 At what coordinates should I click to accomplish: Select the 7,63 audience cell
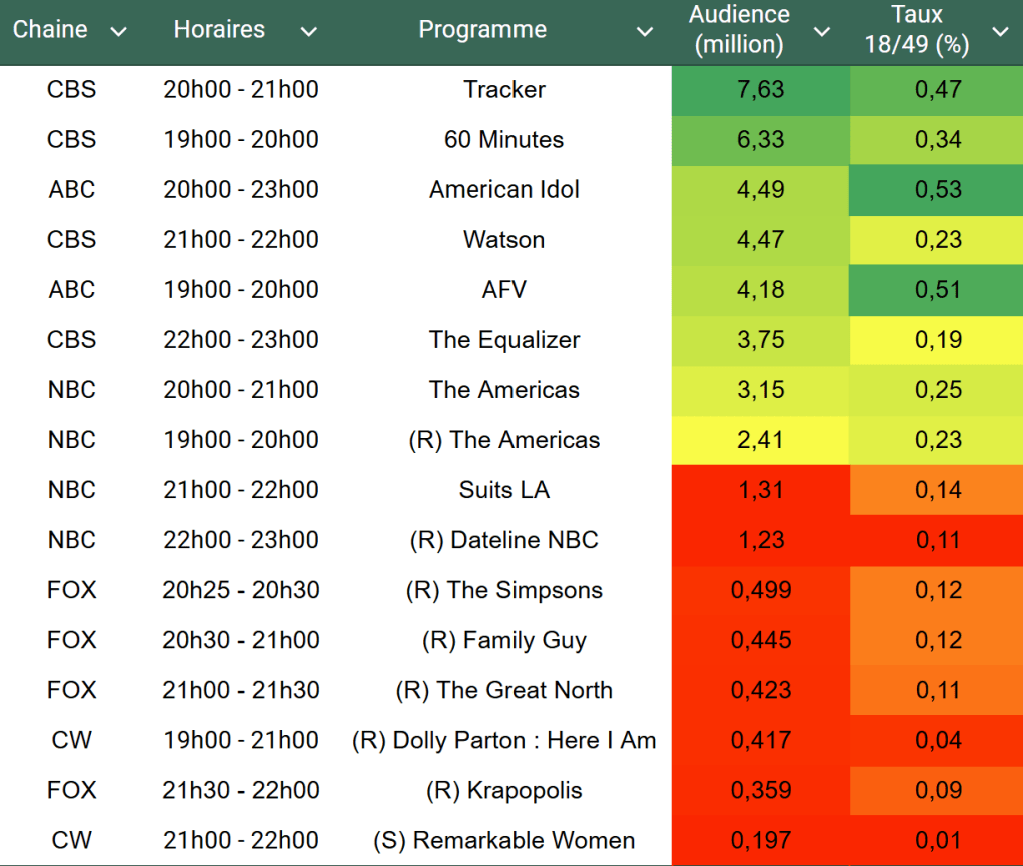click(x=760, y=90)
